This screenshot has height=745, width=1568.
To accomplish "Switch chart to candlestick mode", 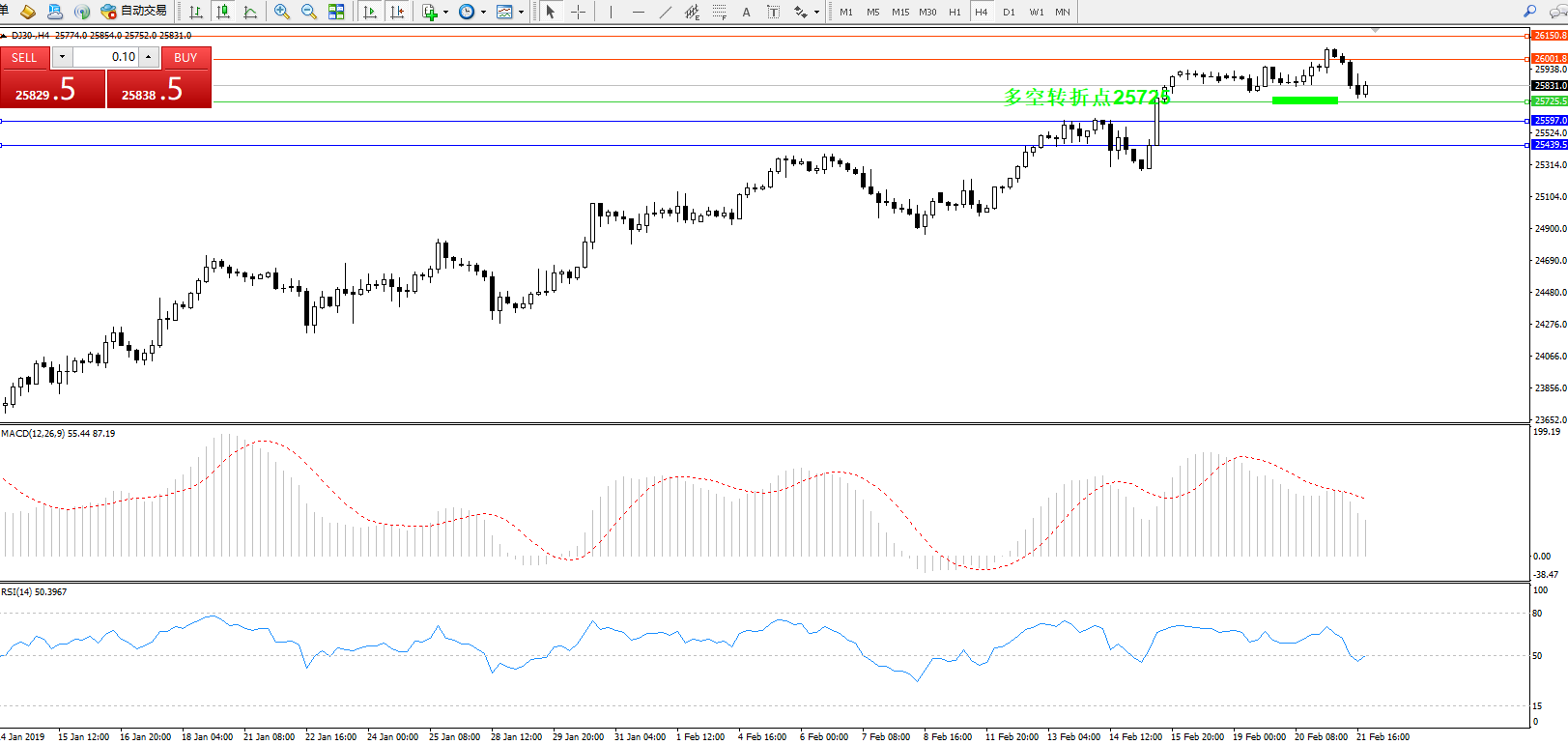I will [x=223, y=12].
